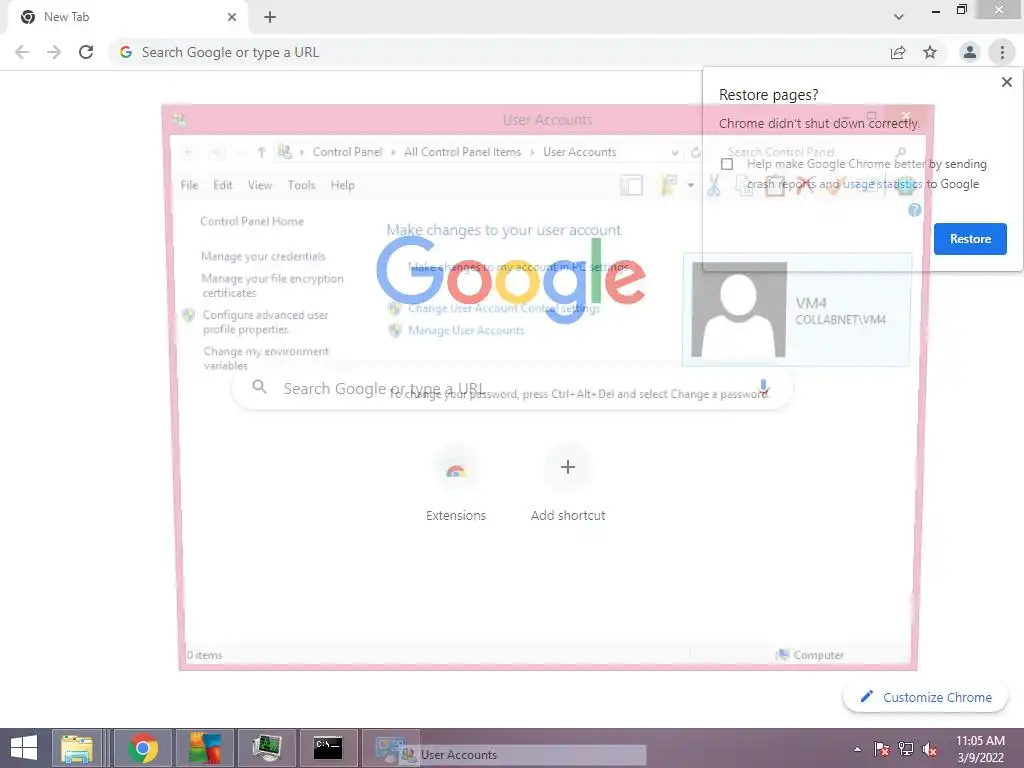Screen dimensions: 1024x768
Task: Reload the current Chrome page
Action: coord(86,52)
